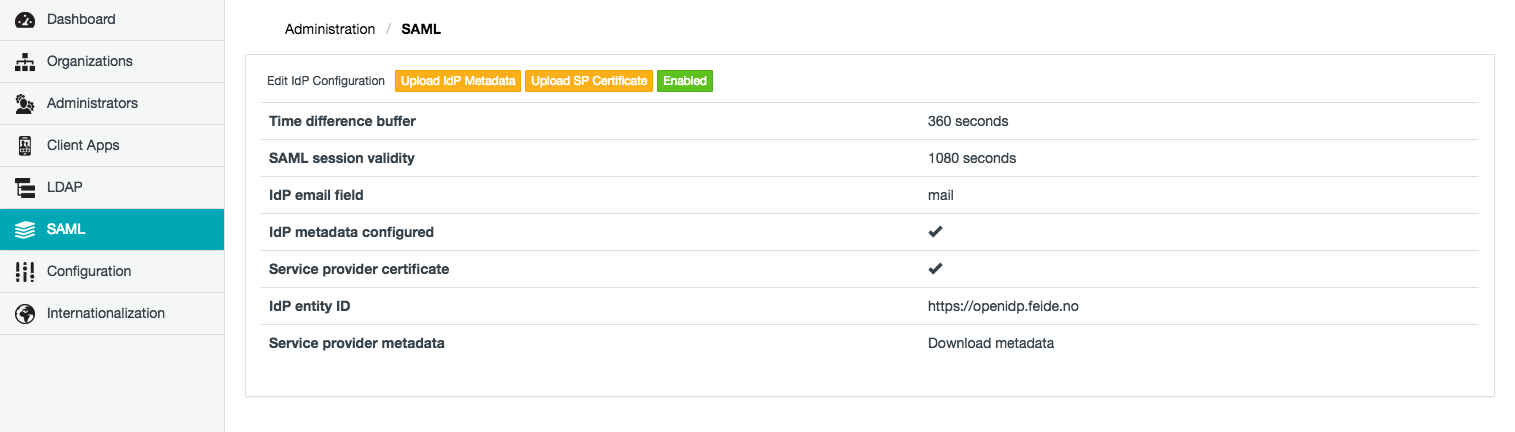
Task: Click the Dashboard gauge icon
Action: [26, 20]
